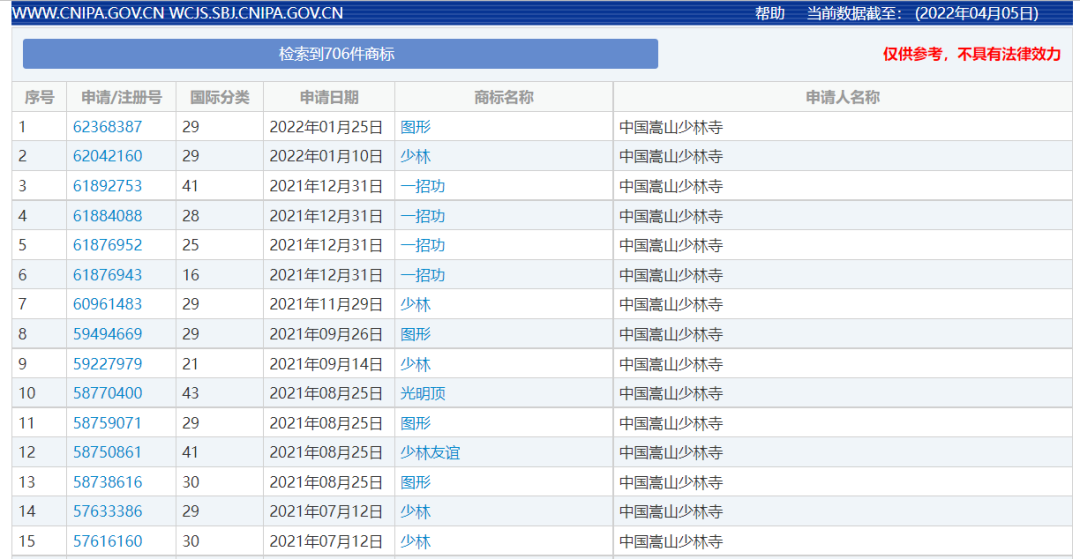Open 少林 trademark in row 9
Viewport: 1080px width, 559px height.
tap(415, 363)
